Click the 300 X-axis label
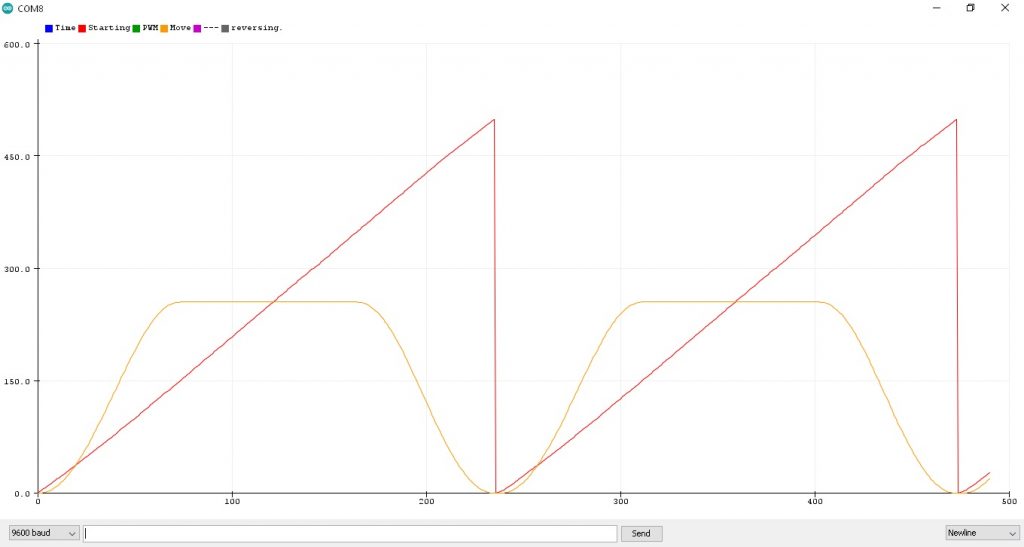The image size is (1024, 547). 620,501
